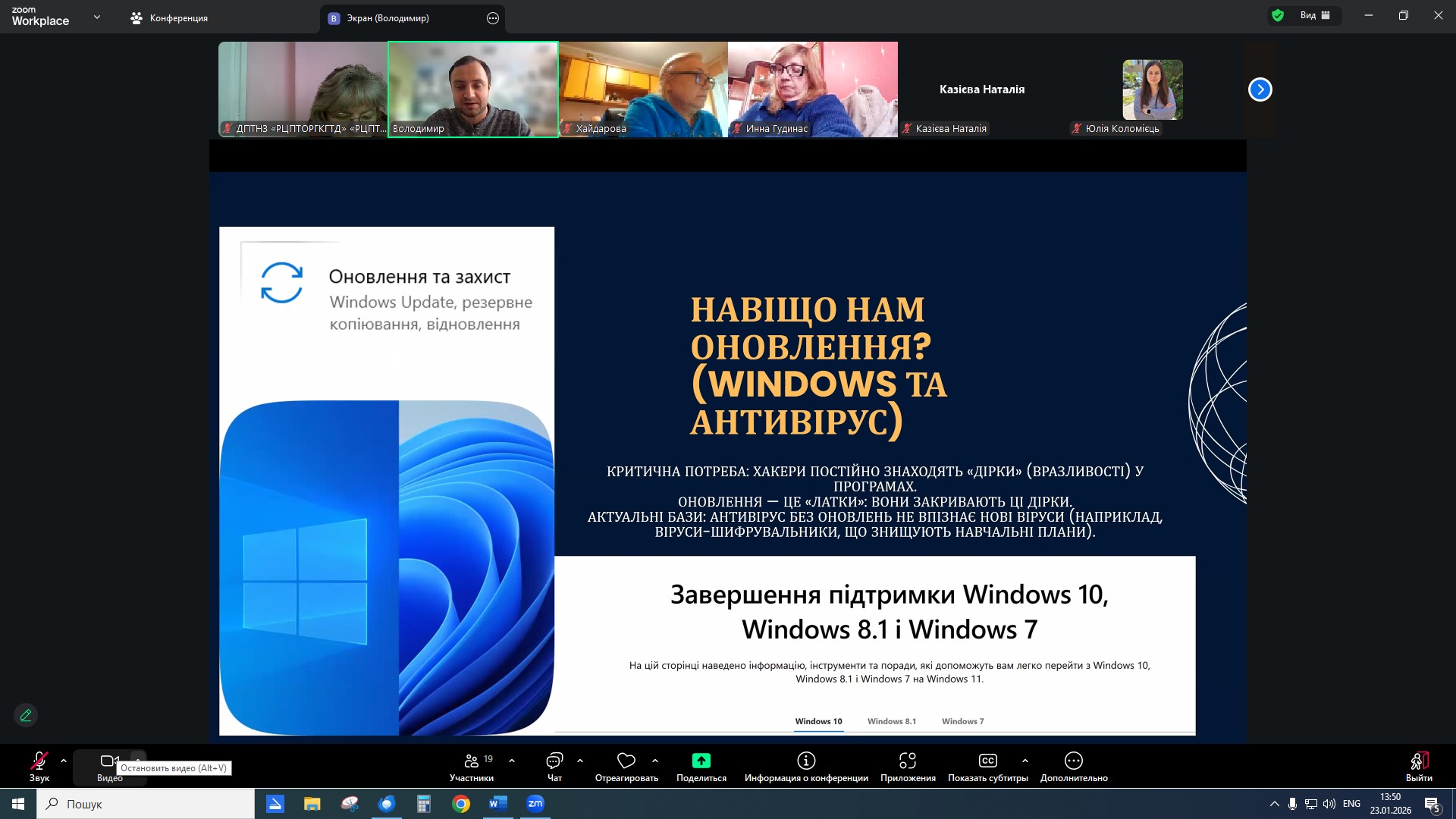Open Conference information icon
Image resolution: width=1456 pixels, height=819 pixels.
(806, 761)
